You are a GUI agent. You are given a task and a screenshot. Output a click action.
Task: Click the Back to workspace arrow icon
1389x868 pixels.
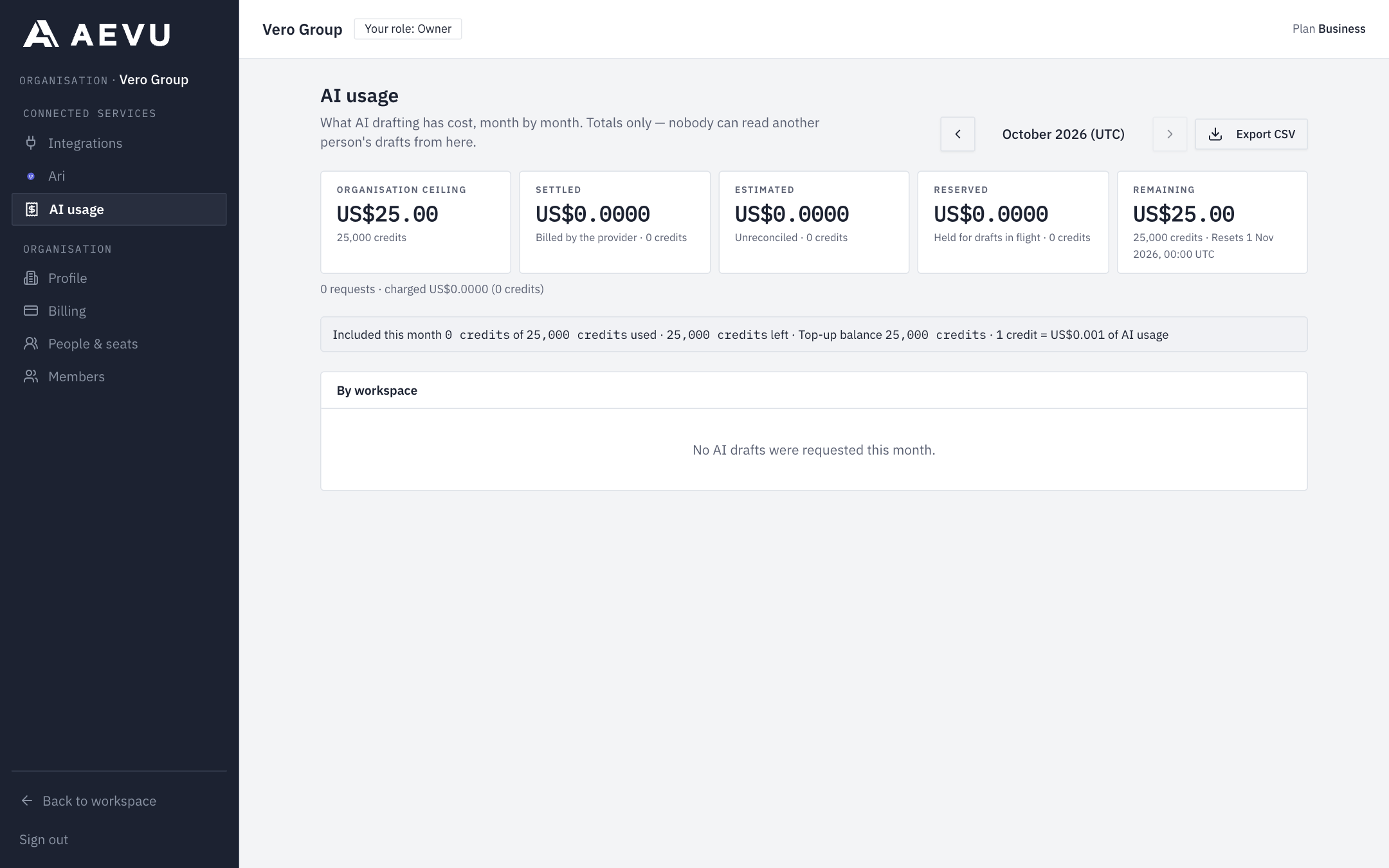click(27, 800)
